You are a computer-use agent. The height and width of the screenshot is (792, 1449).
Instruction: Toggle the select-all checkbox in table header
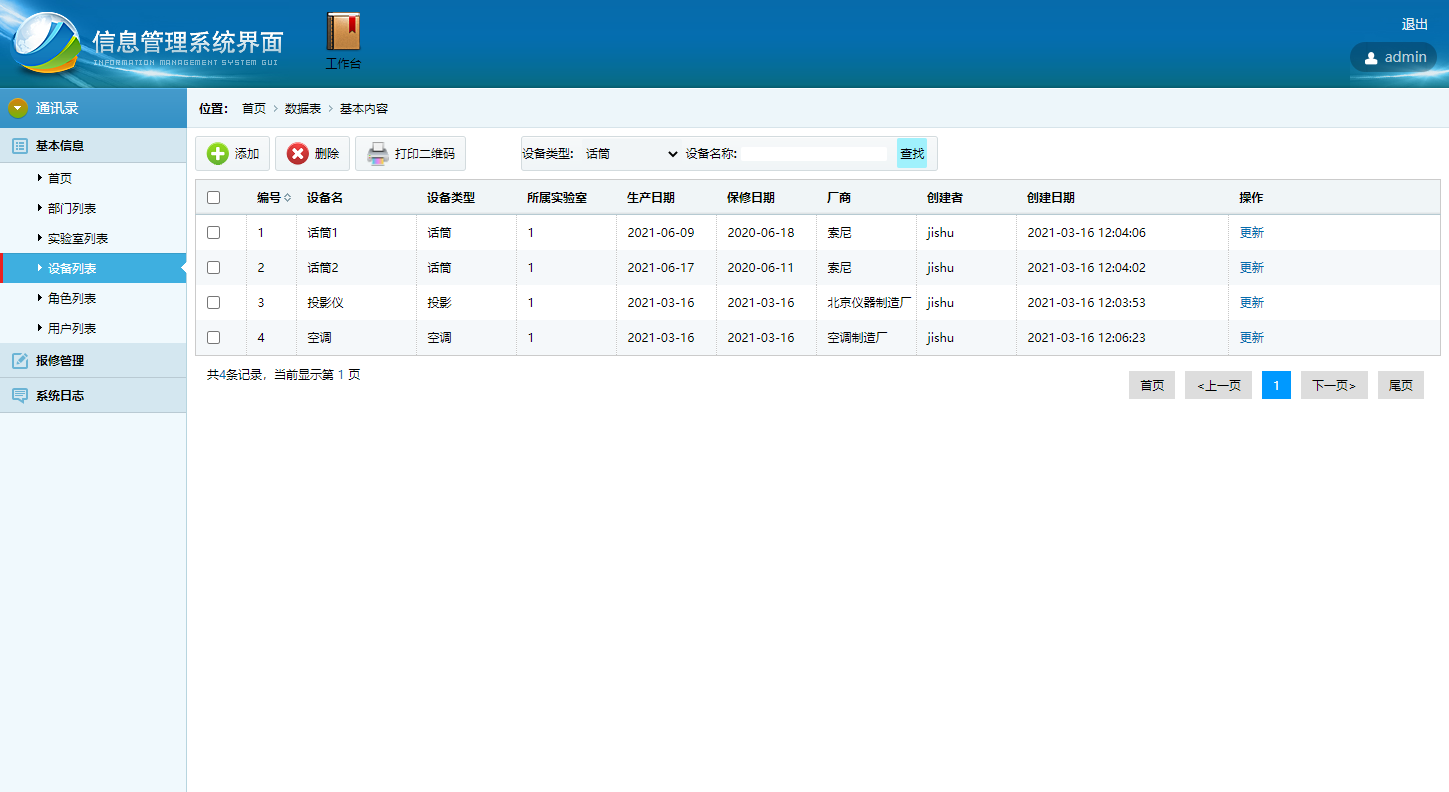pos(213,198)
